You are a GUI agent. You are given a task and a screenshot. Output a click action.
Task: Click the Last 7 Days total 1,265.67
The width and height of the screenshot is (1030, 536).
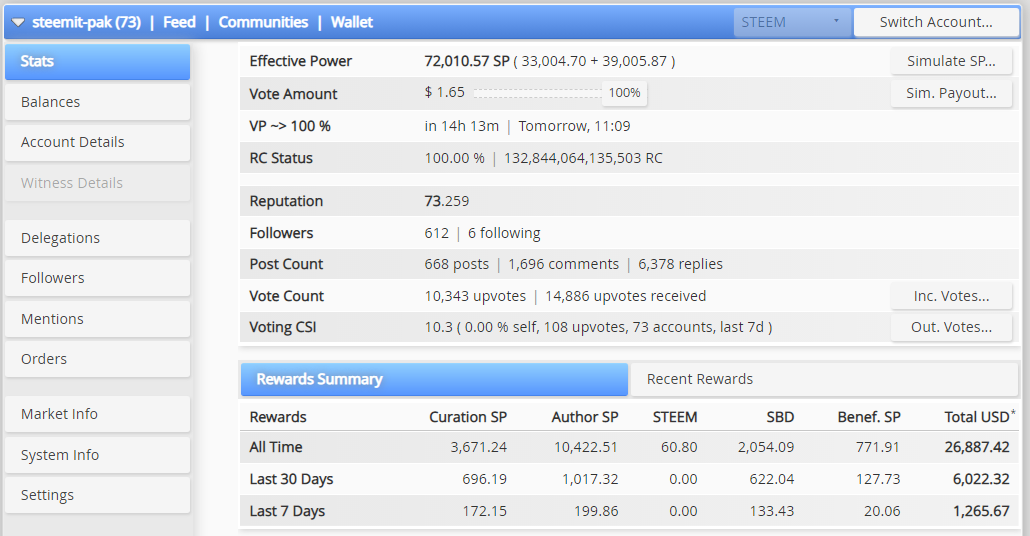click(981, 511)
